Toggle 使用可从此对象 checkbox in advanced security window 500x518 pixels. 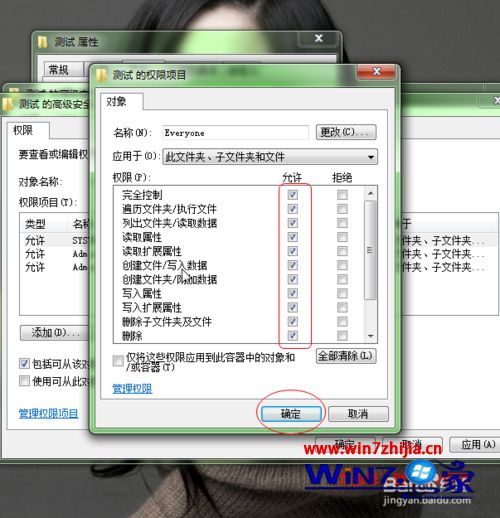24,380
